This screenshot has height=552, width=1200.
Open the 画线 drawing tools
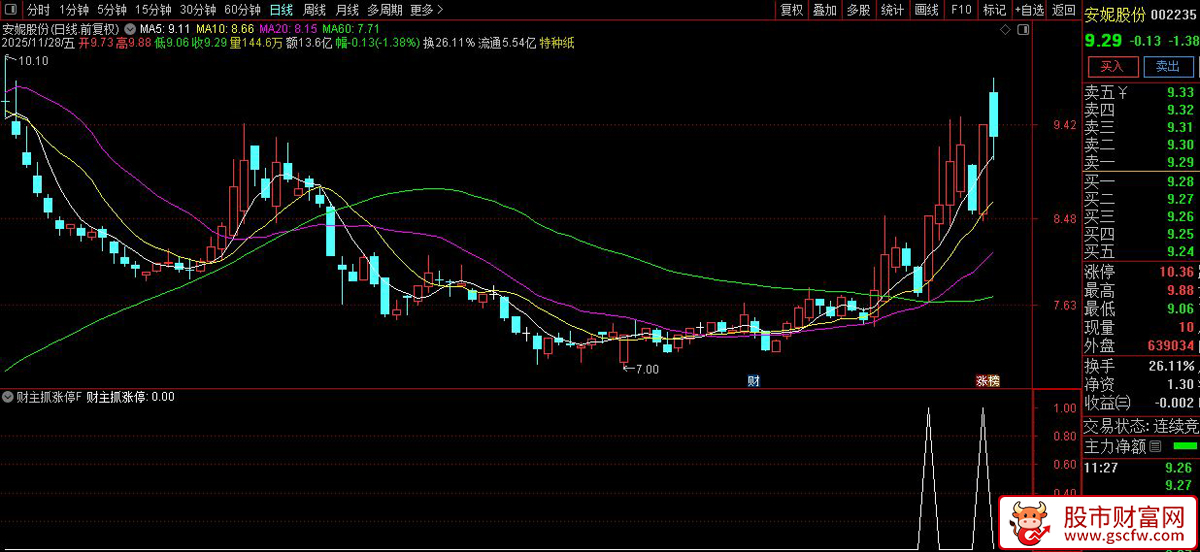pos(926,10)
